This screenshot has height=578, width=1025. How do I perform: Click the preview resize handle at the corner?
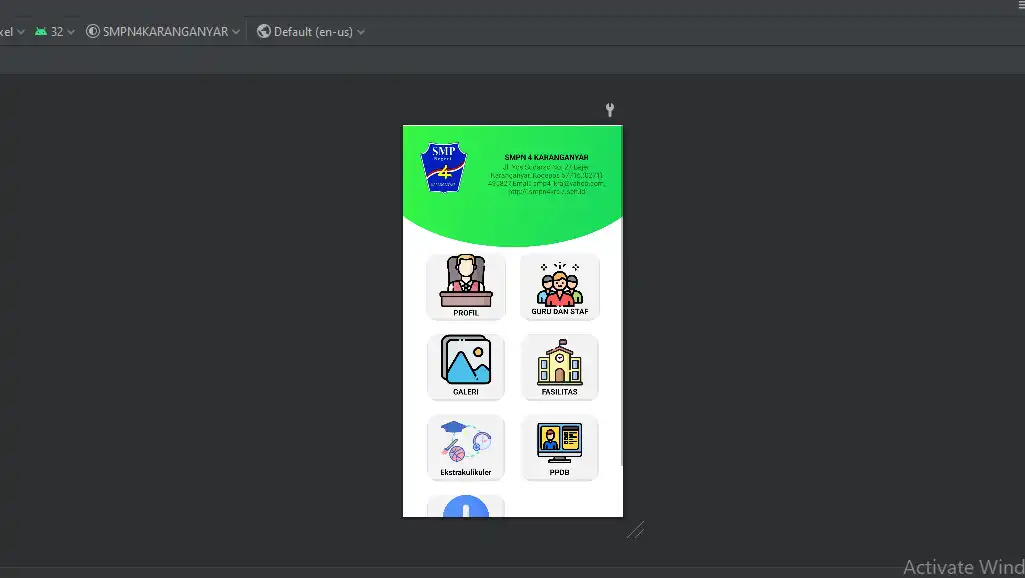click(635, 530)
